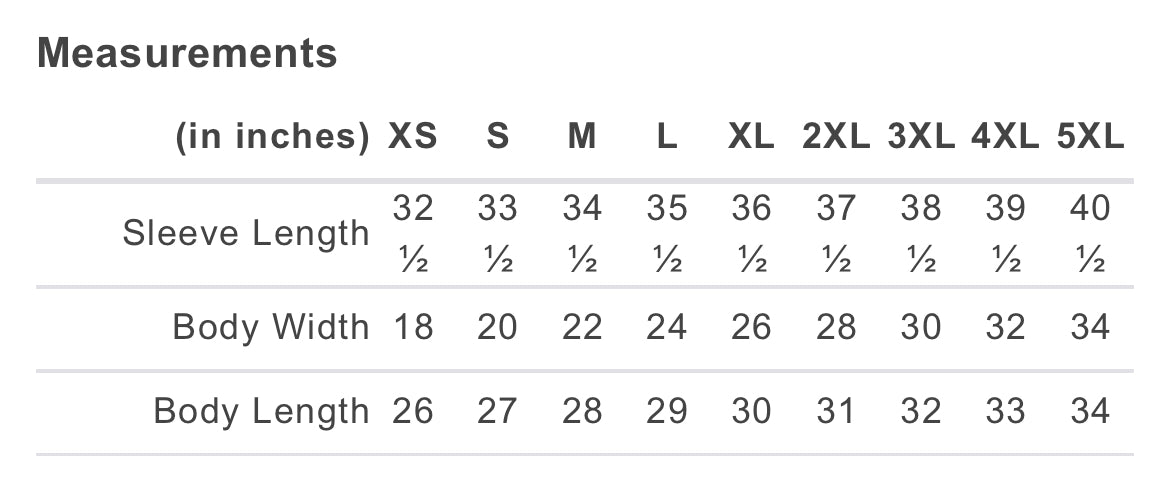Screen dimensions: 1170x481
Task: Click the XL size column header
Action: [x=751, y=137]
